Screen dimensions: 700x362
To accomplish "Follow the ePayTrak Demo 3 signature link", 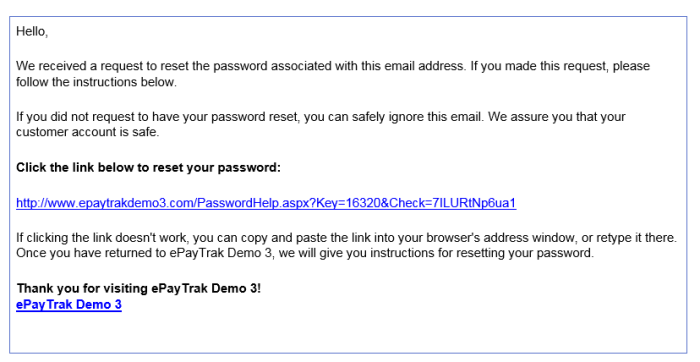I will point(69,304).
